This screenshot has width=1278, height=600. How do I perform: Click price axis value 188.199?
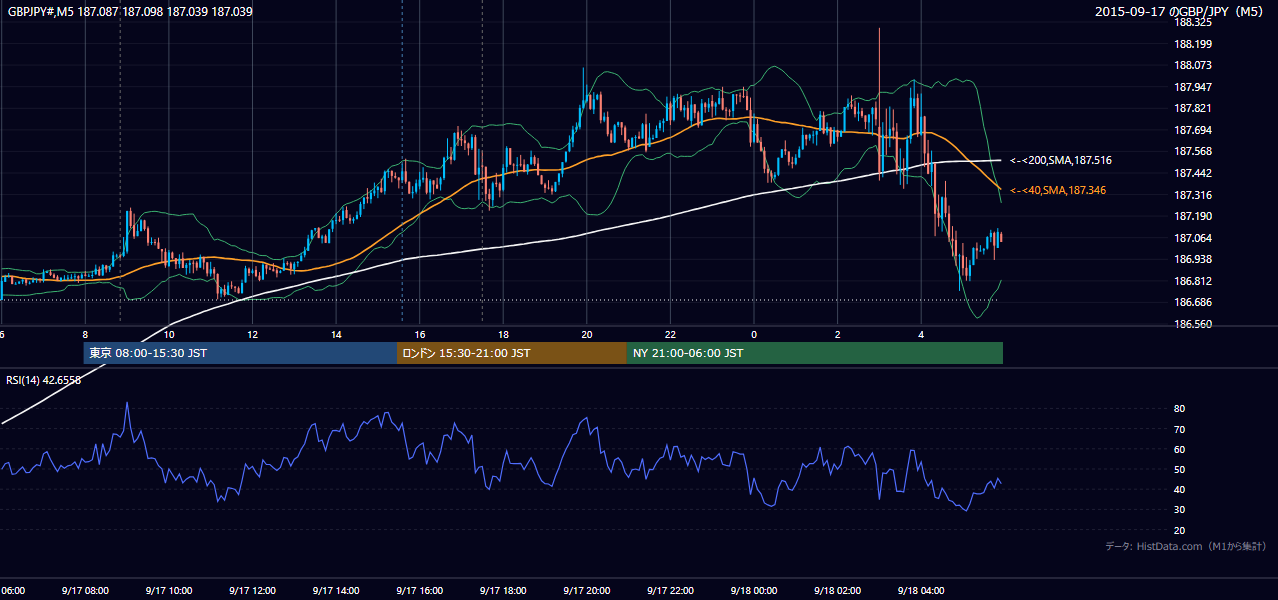tap(1193, 44)
